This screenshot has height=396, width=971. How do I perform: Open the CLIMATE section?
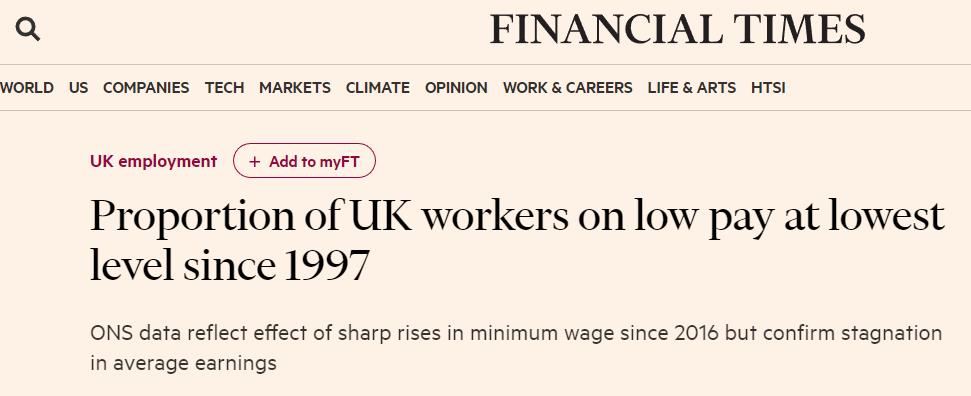pyautogui.click(x=378, y=88)
